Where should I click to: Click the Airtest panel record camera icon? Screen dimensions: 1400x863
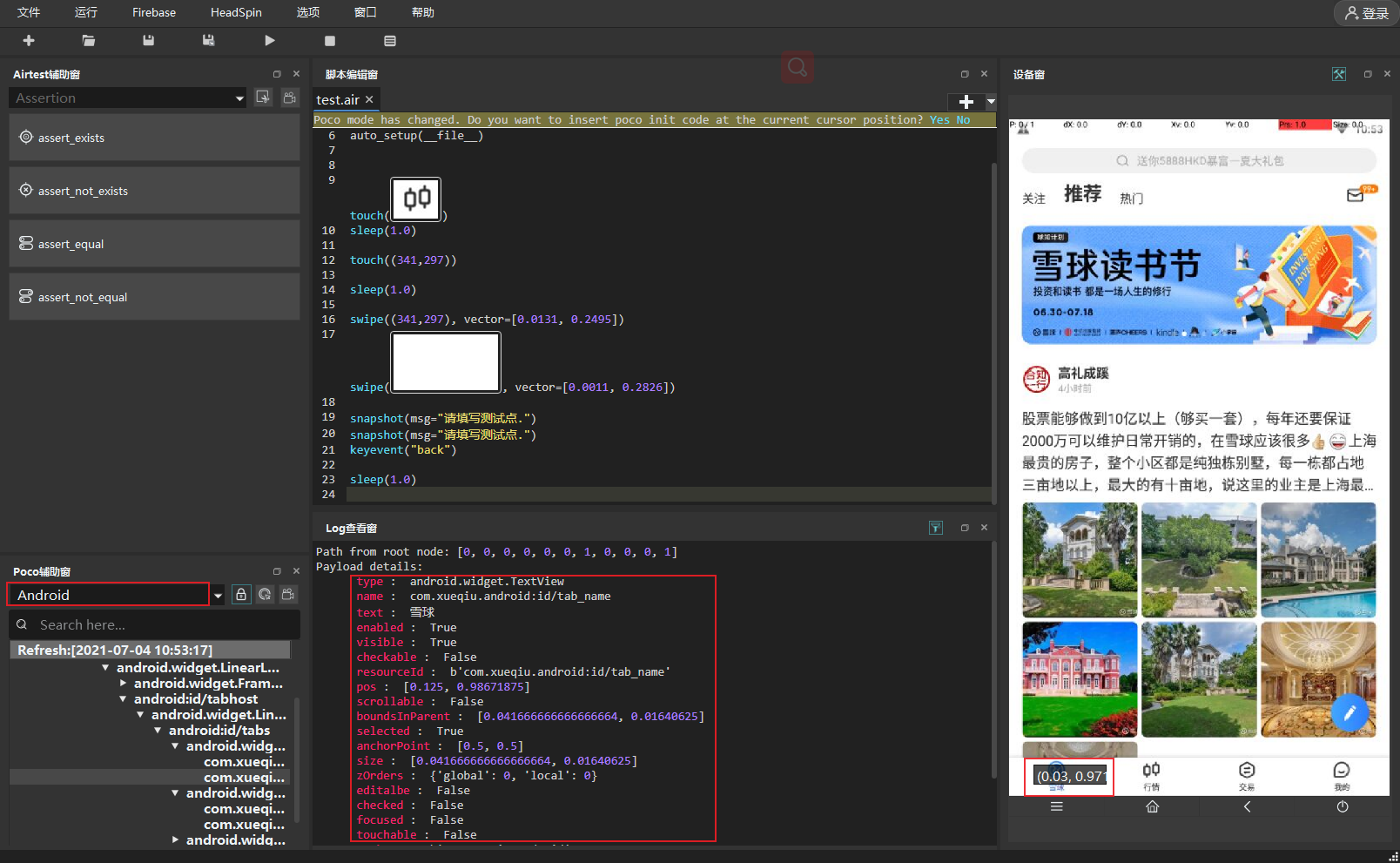pos(290,98)
